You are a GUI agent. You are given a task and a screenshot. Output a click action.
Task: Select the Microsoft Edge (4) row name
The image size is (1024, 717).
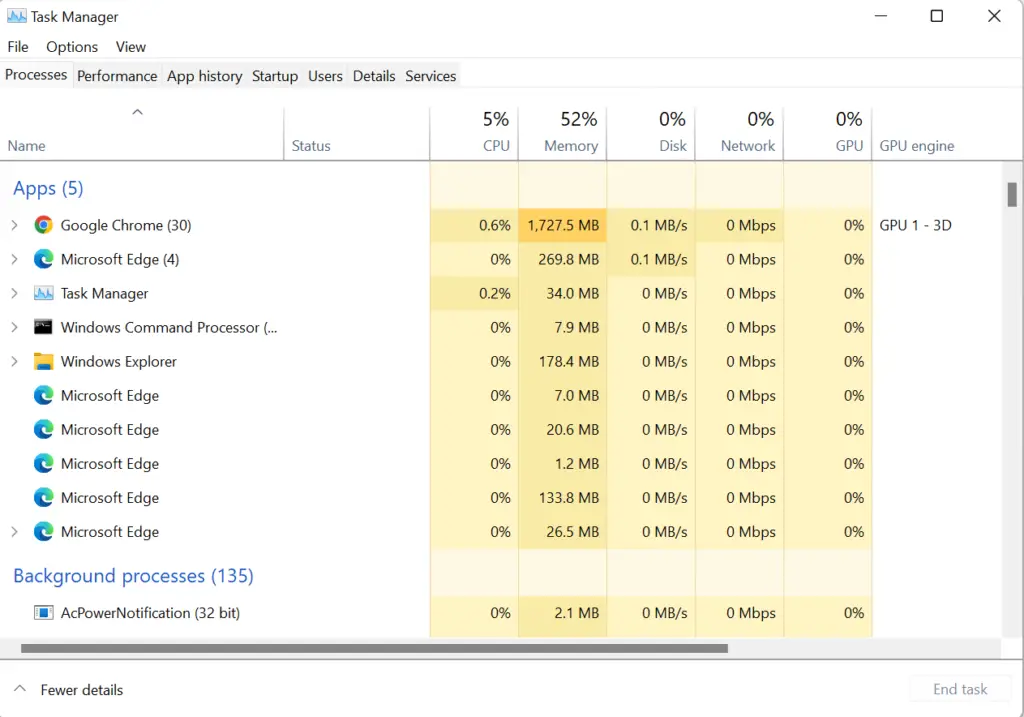[120, 260]
